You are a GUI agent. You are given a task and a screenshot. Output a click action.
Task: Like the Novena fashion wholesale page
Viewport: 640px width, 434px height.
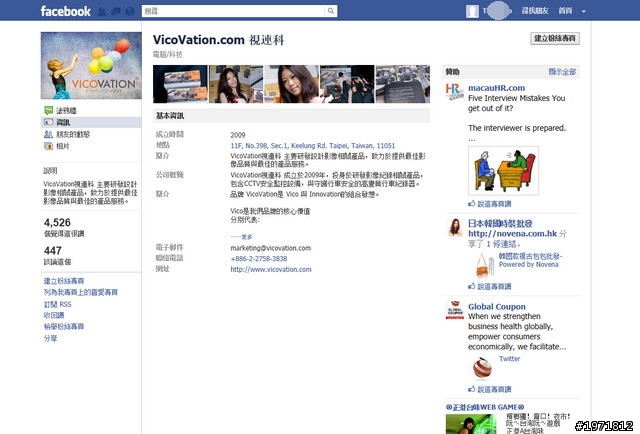click(489, 286)
